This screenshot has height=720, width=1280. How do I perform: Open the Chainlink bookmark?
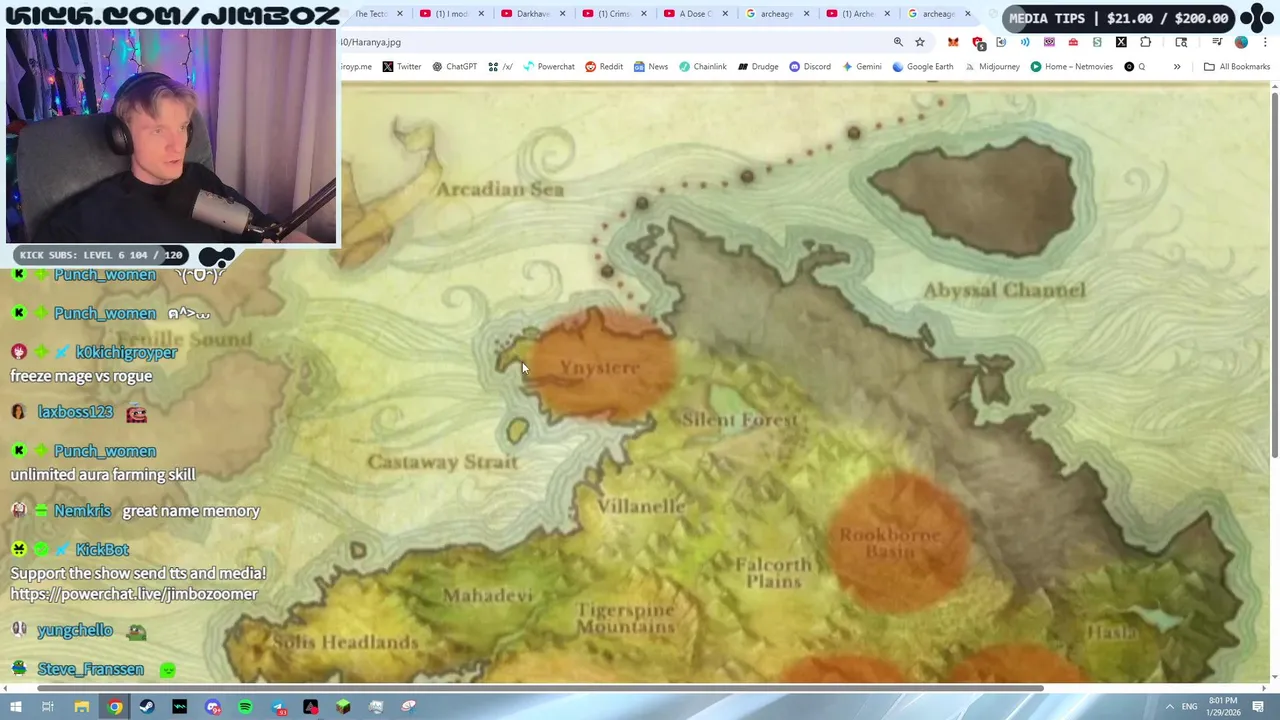pyautogui.click(x=702, y=67)
